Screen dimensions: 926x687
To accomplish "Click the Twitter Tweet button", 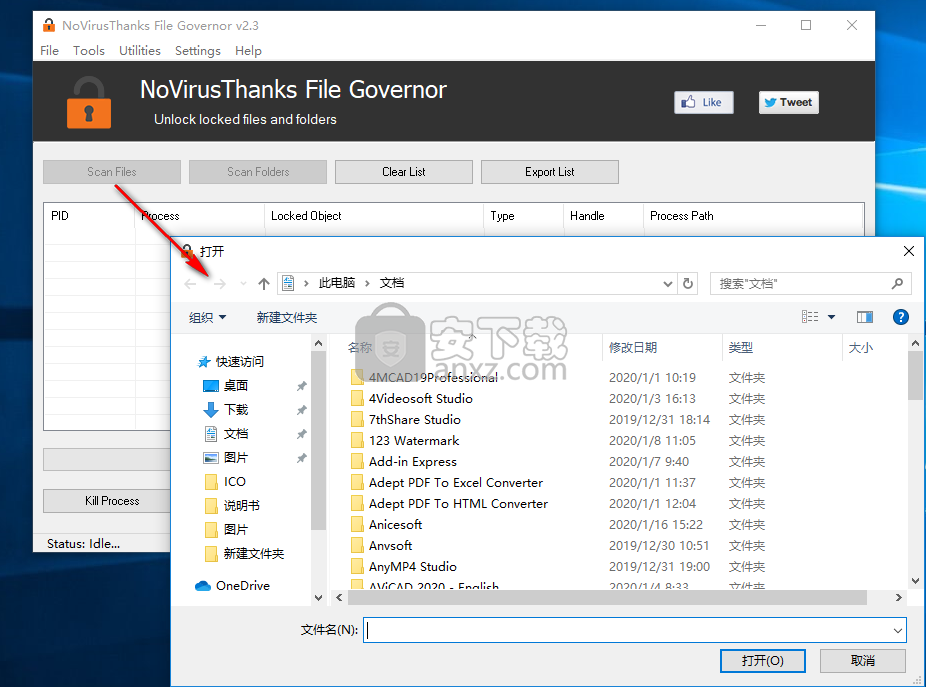I will (788, 102).
